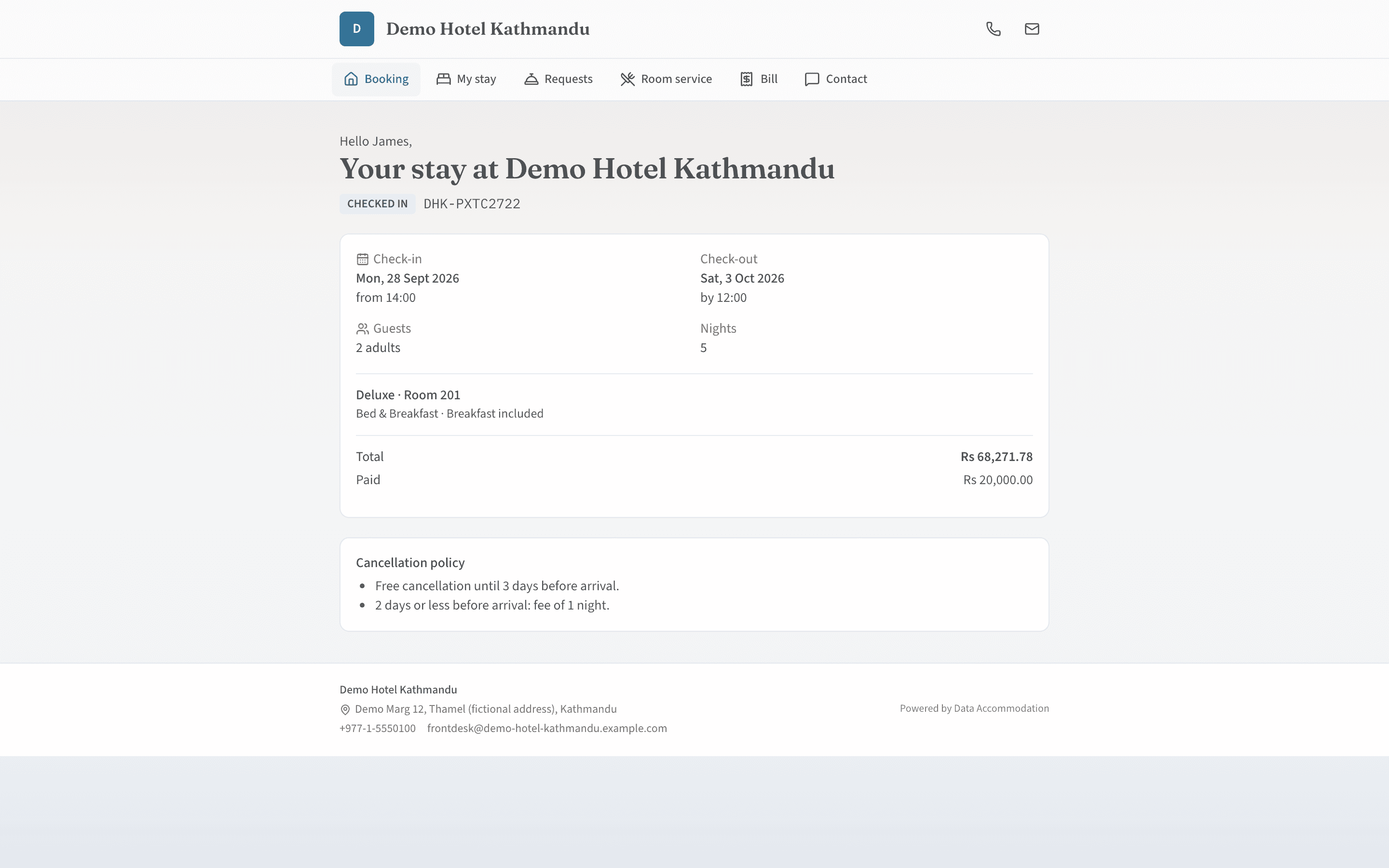The width and height of the screenshot is (1389, 868).
Task: Click the blue D hotel logo
Action: [356, 29]
